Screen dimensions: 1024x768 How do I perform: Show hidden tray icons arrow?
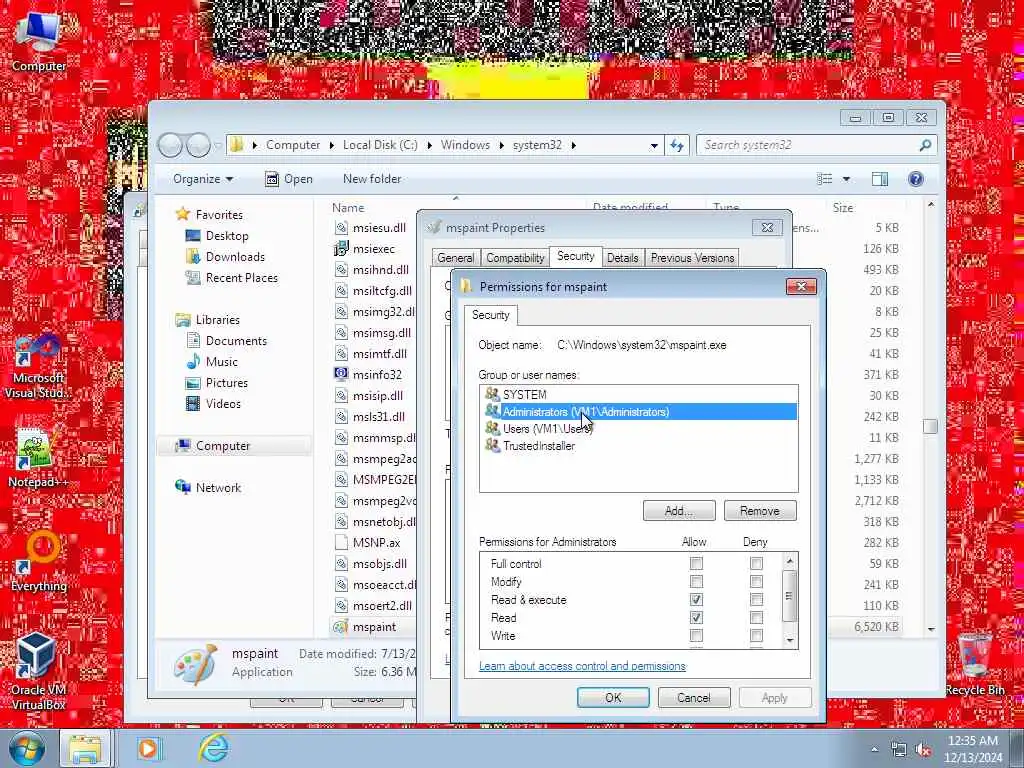874,750
